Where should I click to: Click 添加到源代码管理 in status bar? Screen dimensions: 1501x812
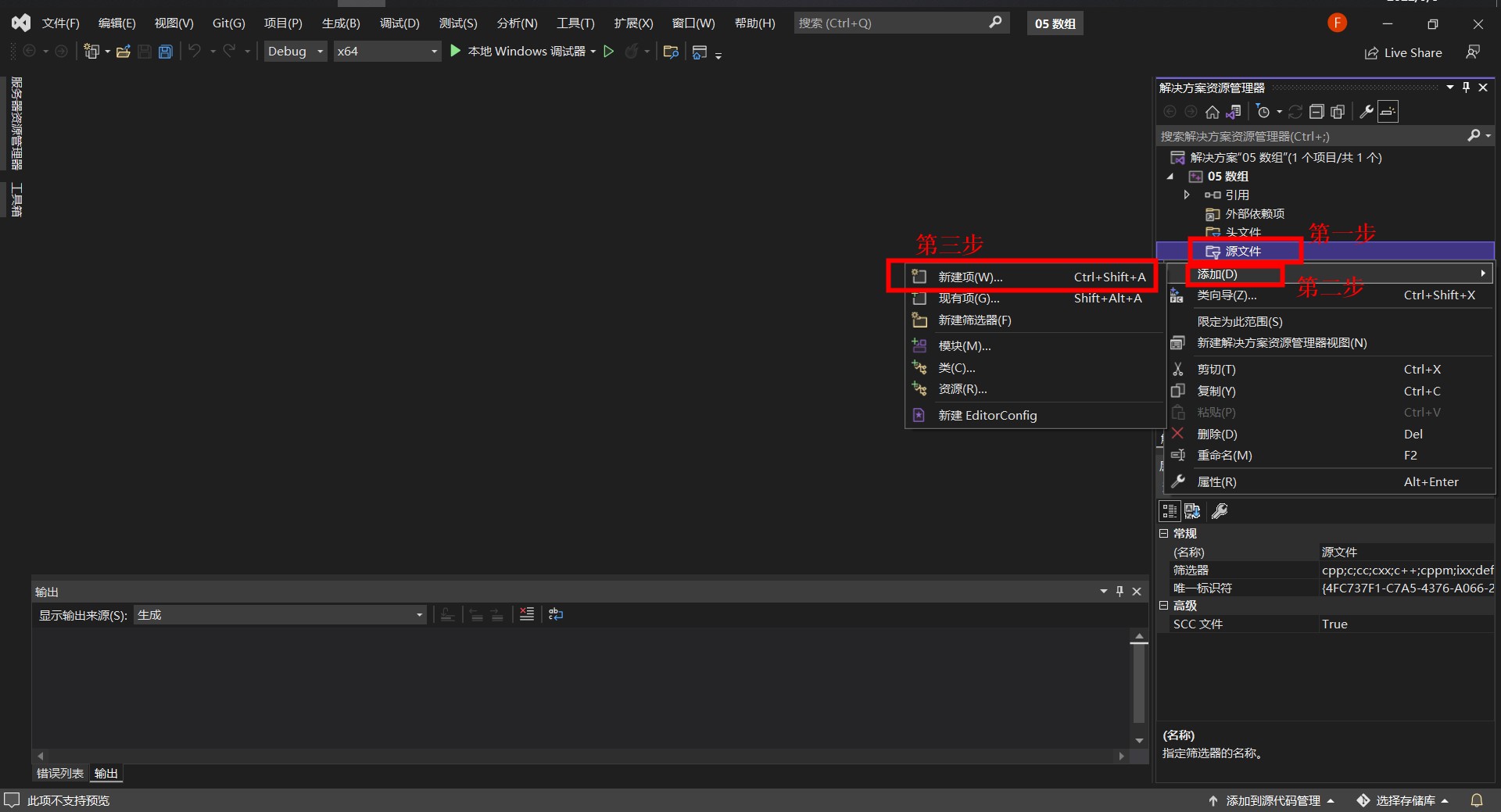pyautogui.click(x=1271, y=800)
